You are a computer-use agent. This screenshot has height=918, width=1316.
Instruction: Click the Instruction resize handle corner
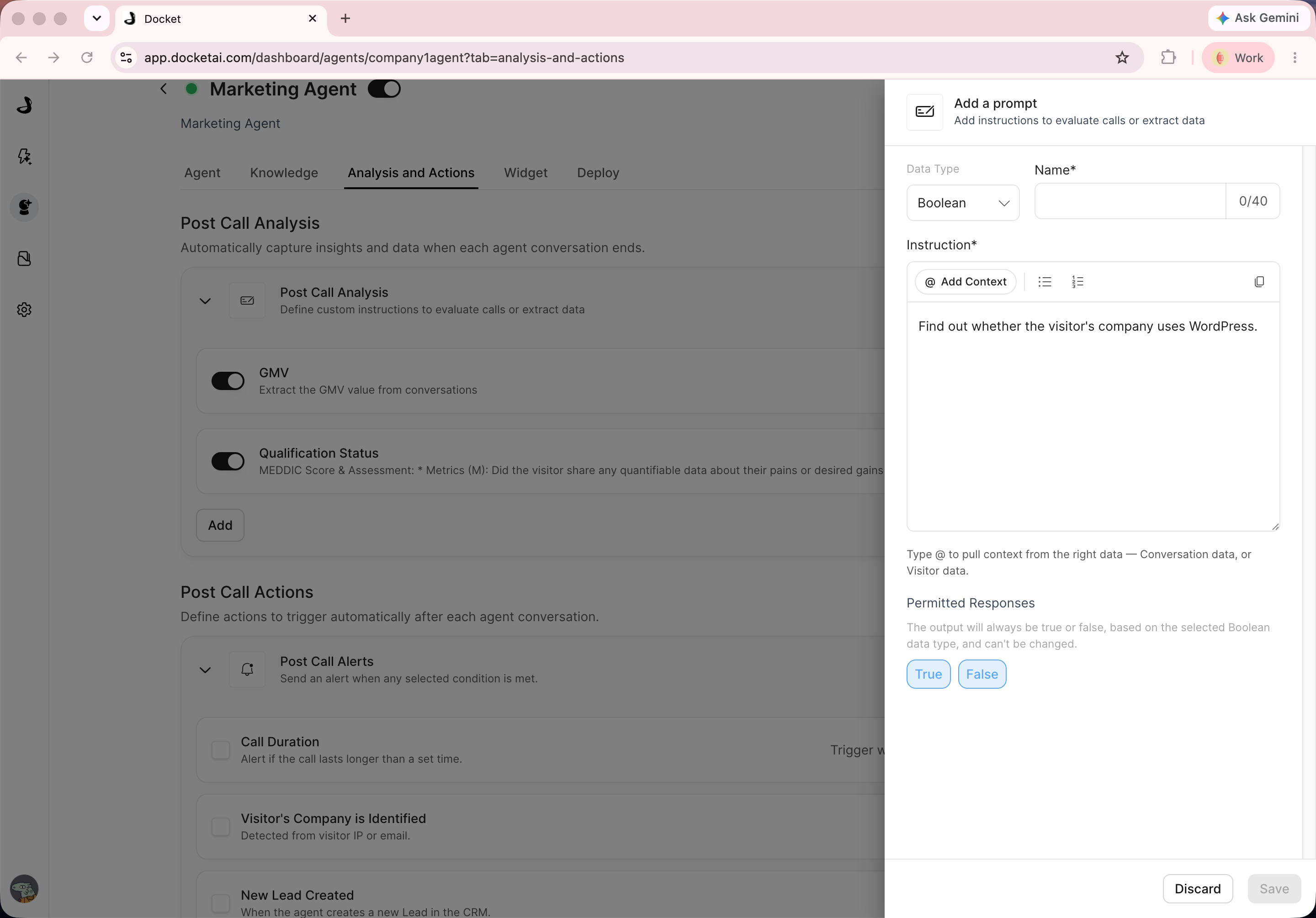(1275, 527)
